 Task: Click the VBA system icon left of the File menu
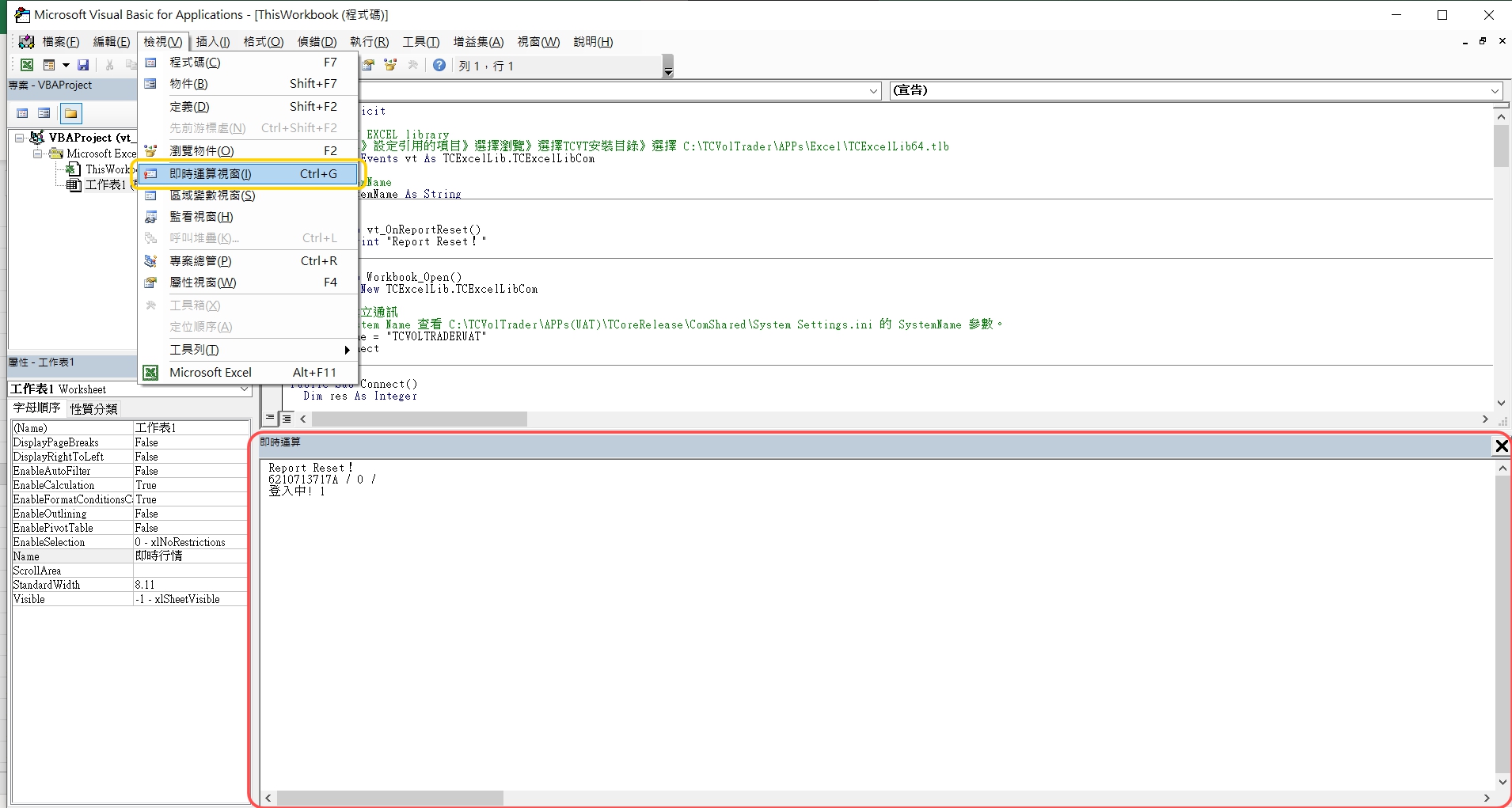point(26,41)
